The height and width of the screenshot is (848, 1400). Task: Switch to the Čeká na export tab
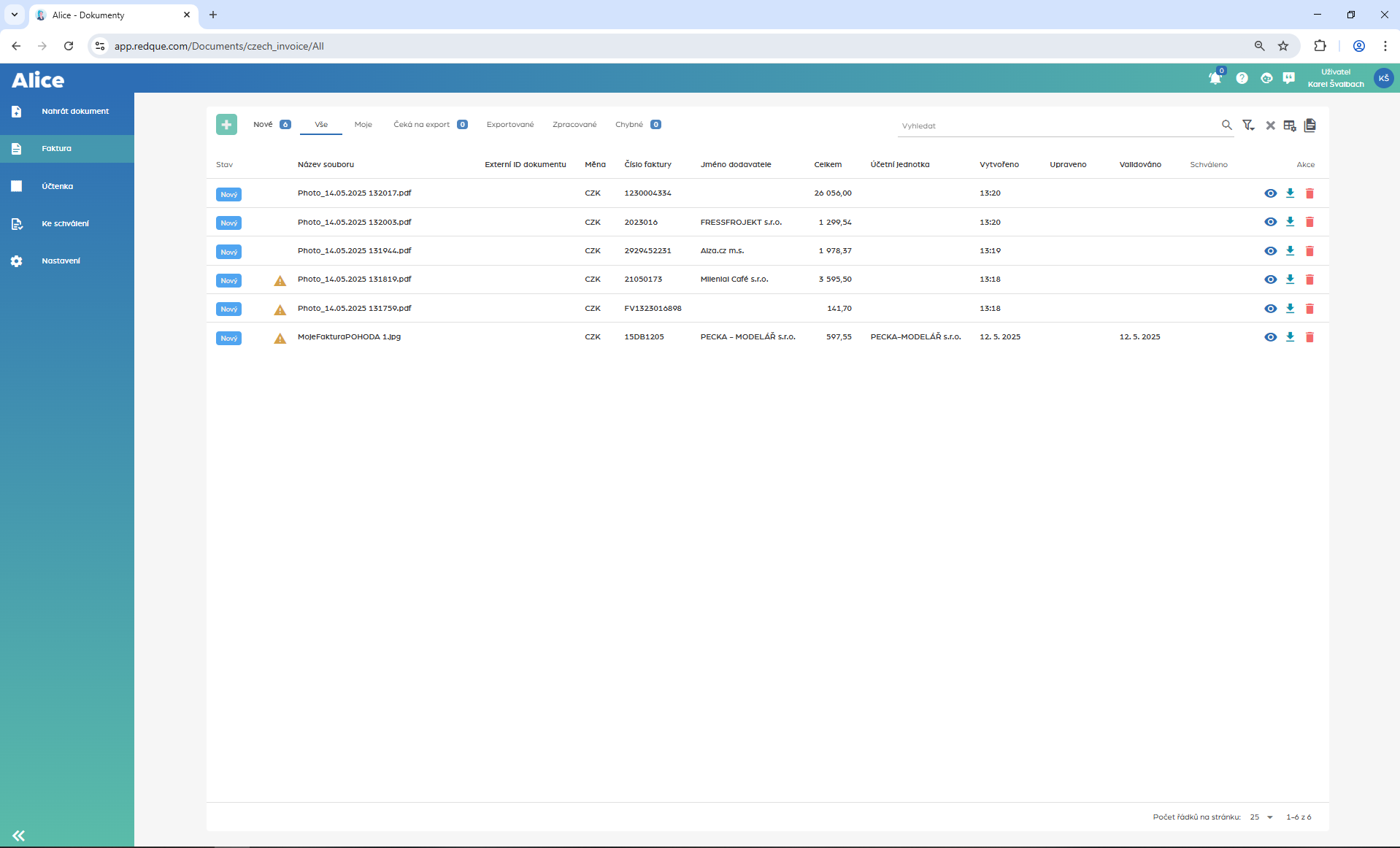pyautogui.click(x=430, y=125)
